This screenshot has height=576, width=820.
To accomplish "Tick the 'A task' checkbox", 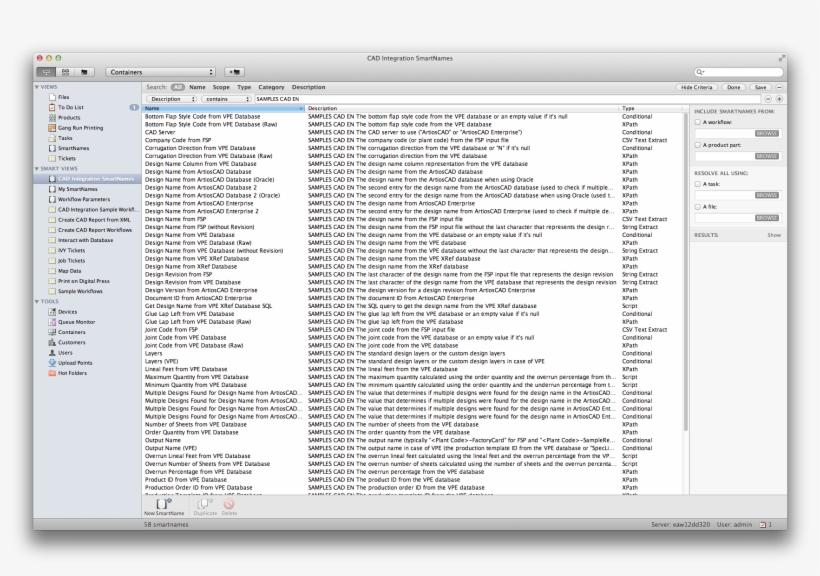I will [x=697, y=183].
